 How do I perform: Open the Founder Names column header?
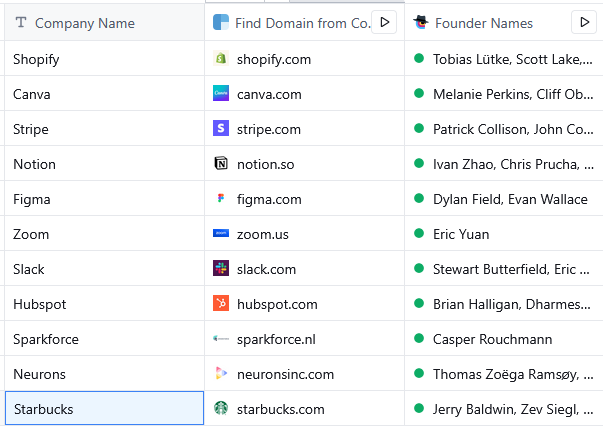[x=504, y=22]
